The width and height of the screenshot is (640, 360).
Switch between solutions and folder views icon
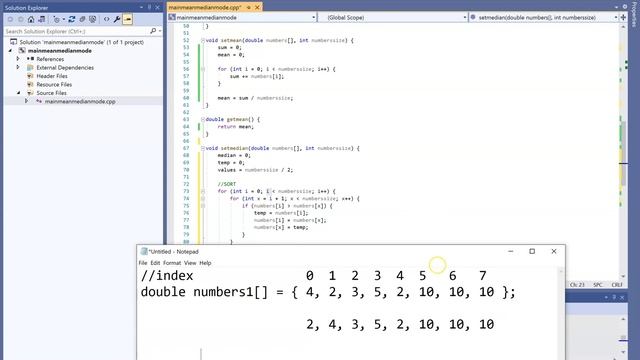tap(42, 19)
